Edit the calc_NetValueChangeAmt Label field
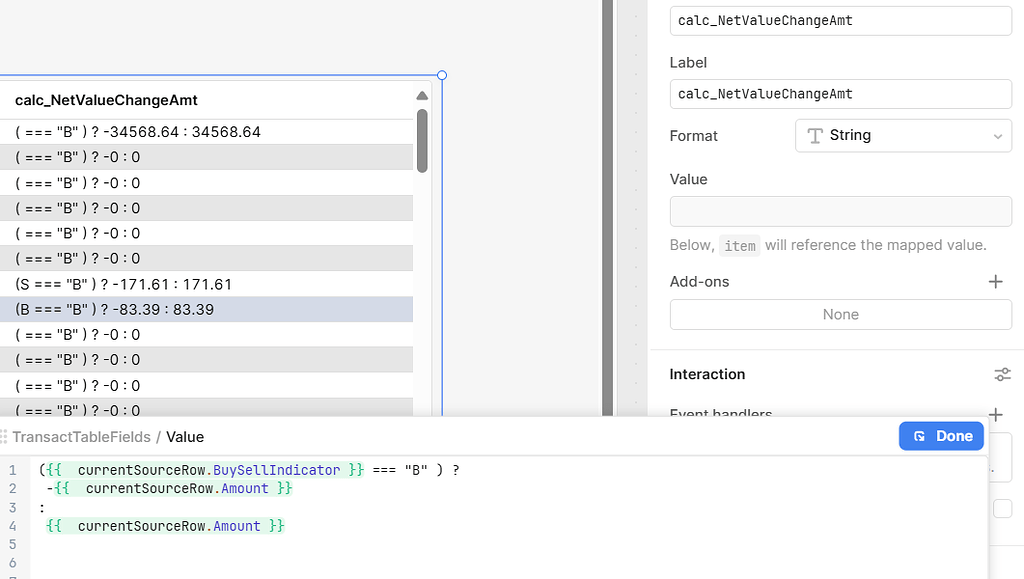The height and width of the screenshot is (579, 1024). click(840, 93)
